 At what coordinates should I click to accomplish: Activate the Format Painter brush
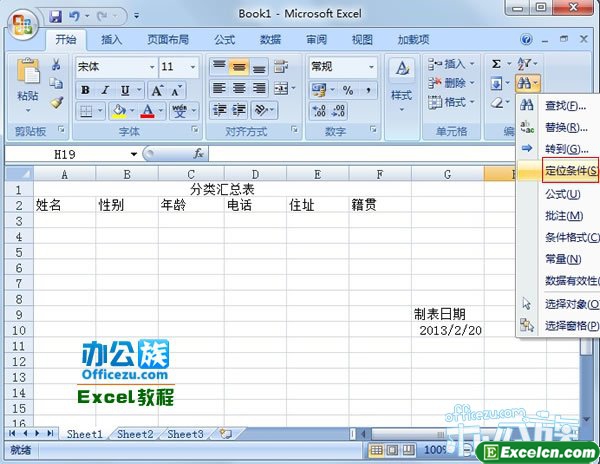[x=57, y=102]
